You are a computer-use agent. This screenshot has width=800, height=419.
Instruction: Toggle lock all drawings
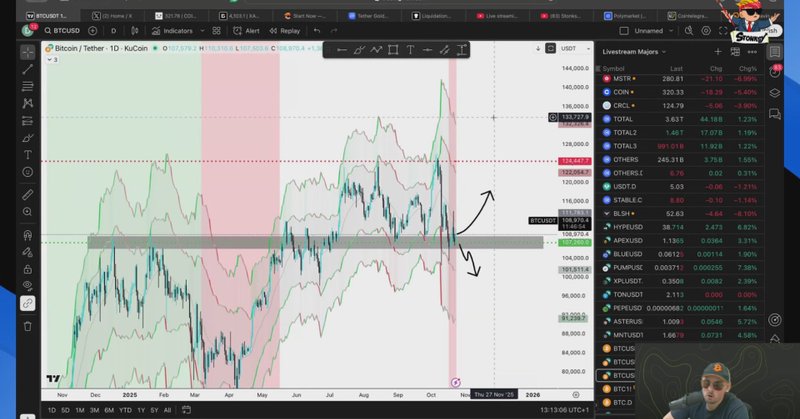click(28, 269)
